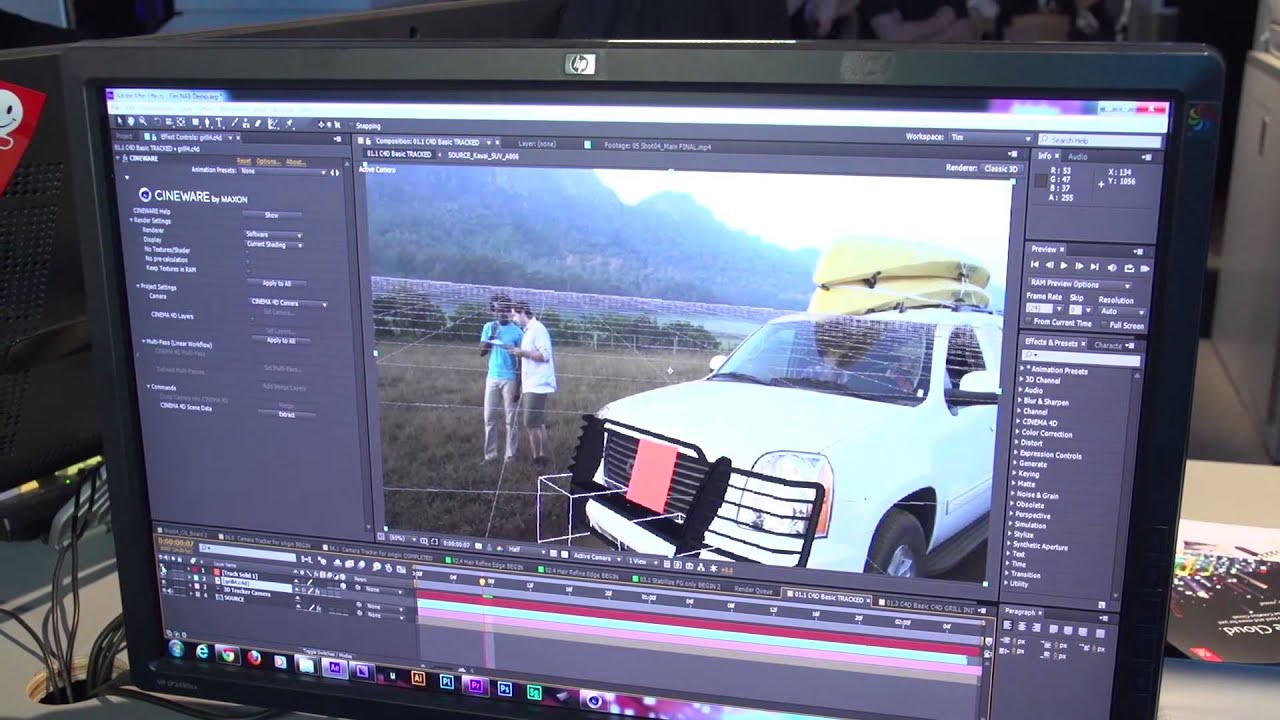
Task: Toggle the No Textures/Shader checkbox
Action: click(248, 252)
